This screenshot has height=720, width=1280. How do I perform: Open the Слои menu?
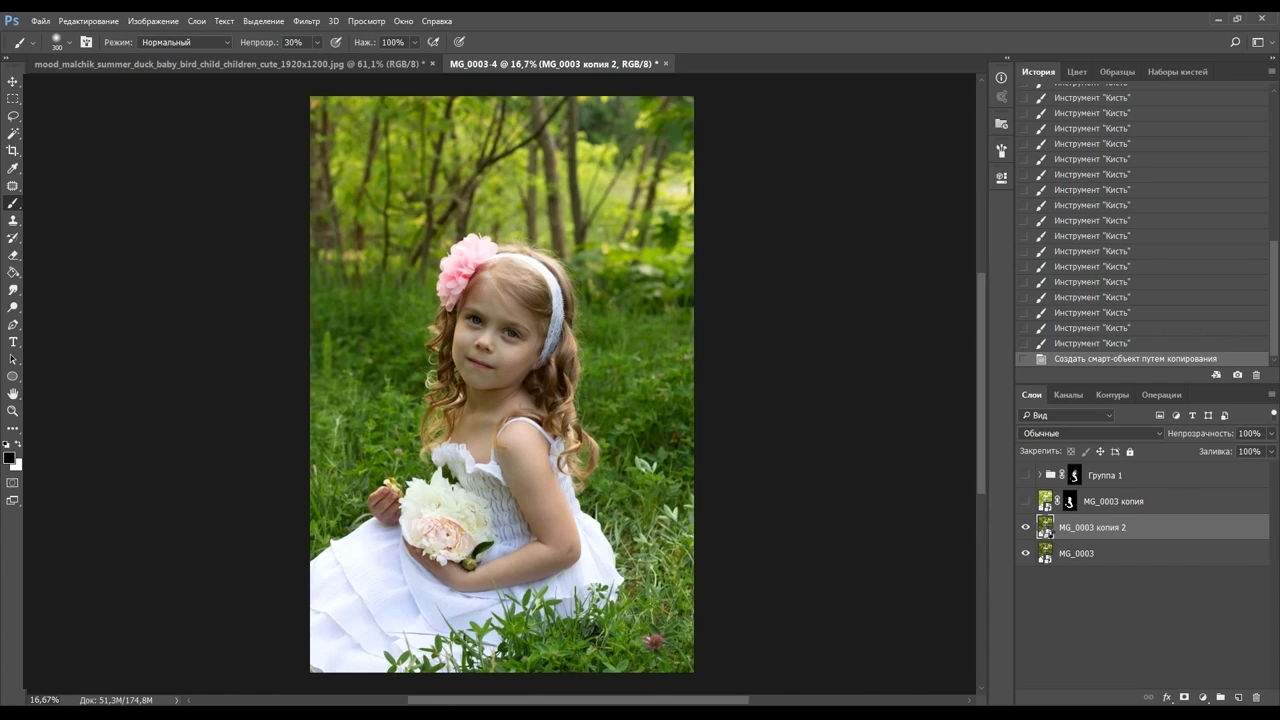tap(197, 21)
